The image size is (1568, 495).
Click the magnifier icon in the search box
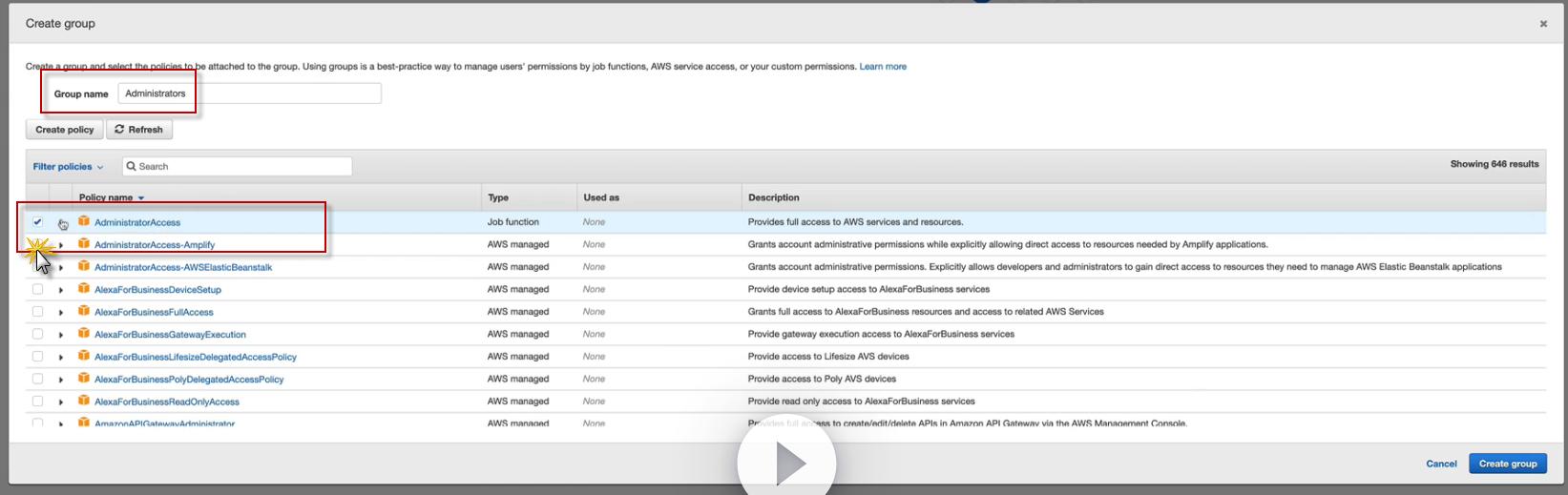click(x=132, y=166)
